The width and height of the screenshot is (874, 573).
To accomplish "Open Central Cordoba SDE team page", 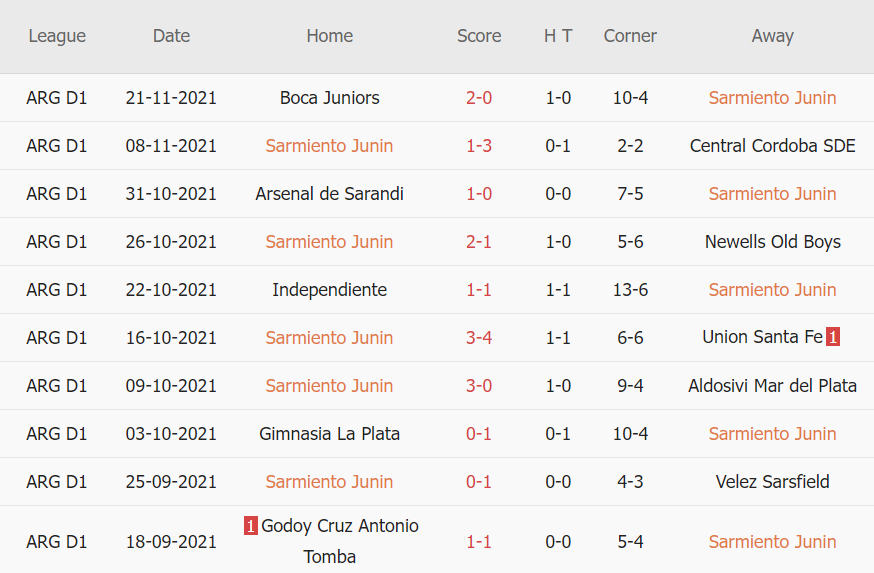I will [772, 146].
